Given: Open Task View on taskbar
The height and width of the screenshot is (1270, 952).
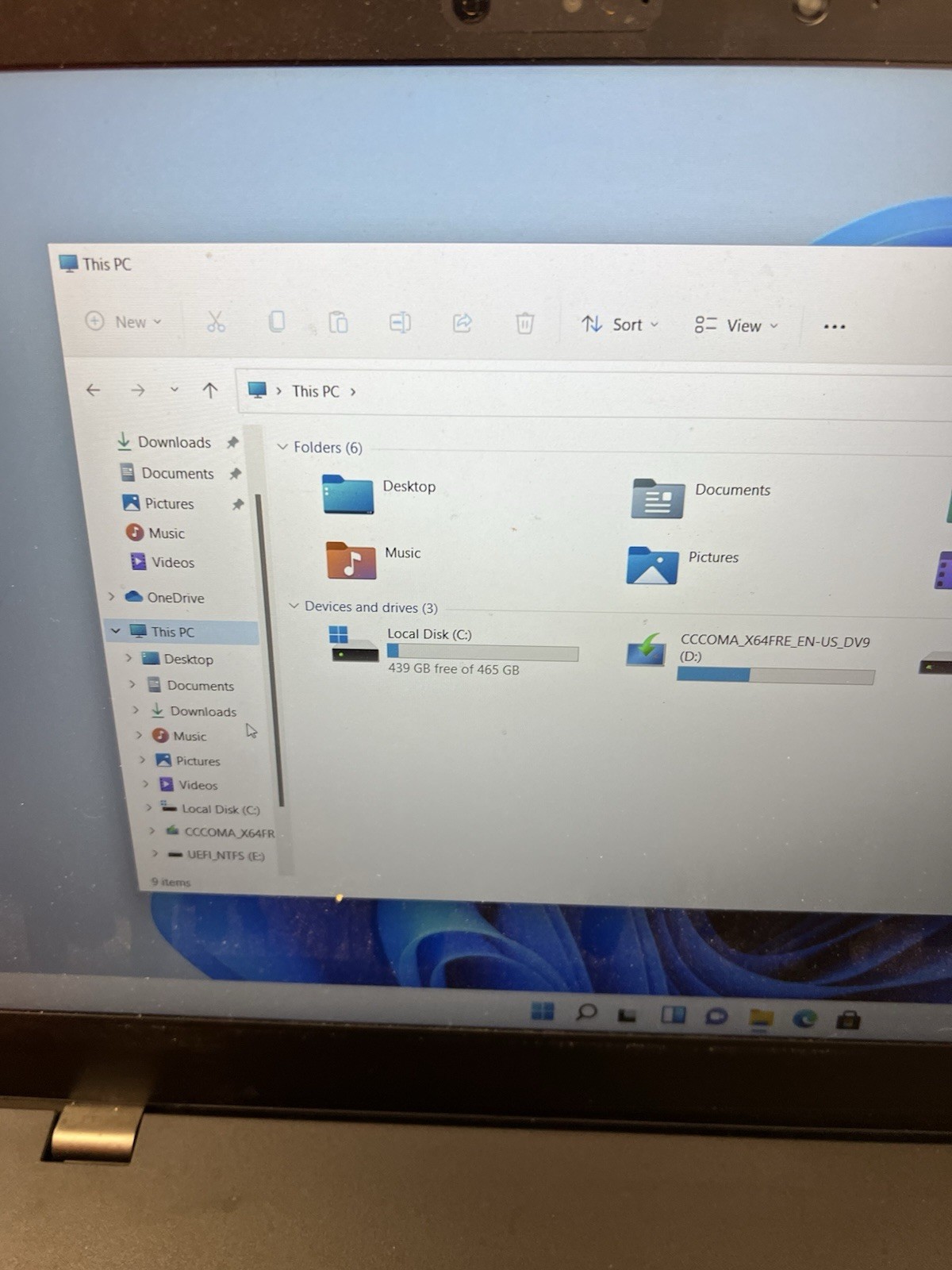Looking at the screenshot, I should pyautogui.click(x=628, y=1014).
